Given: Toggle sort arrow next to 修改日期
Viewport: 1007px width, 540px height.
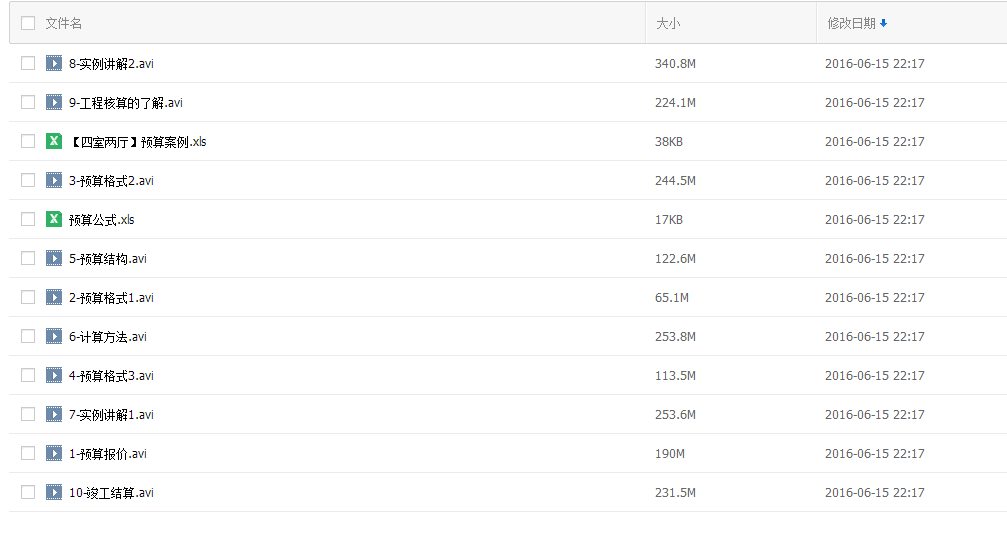Looking at the screenshot, I should [x=884, y=23].
